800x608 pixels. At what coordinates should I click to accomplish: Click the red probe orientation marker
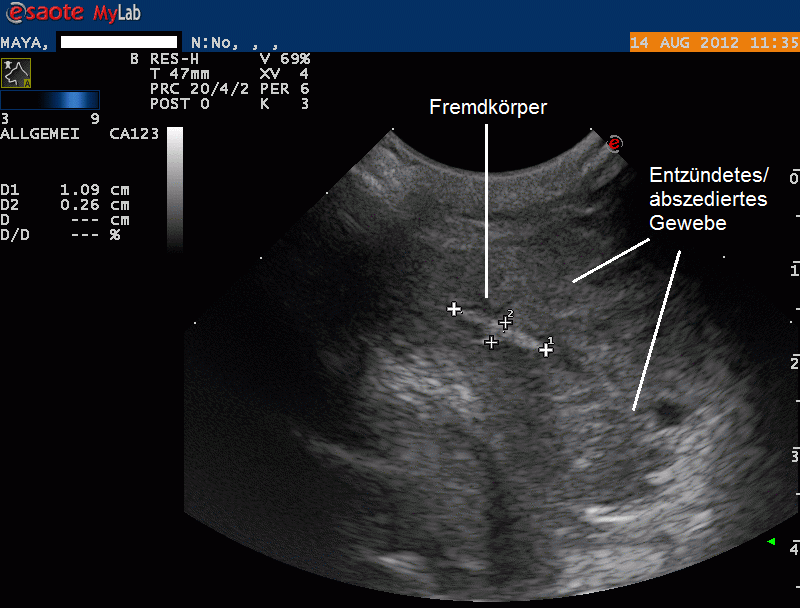click(x=615, y=144)
